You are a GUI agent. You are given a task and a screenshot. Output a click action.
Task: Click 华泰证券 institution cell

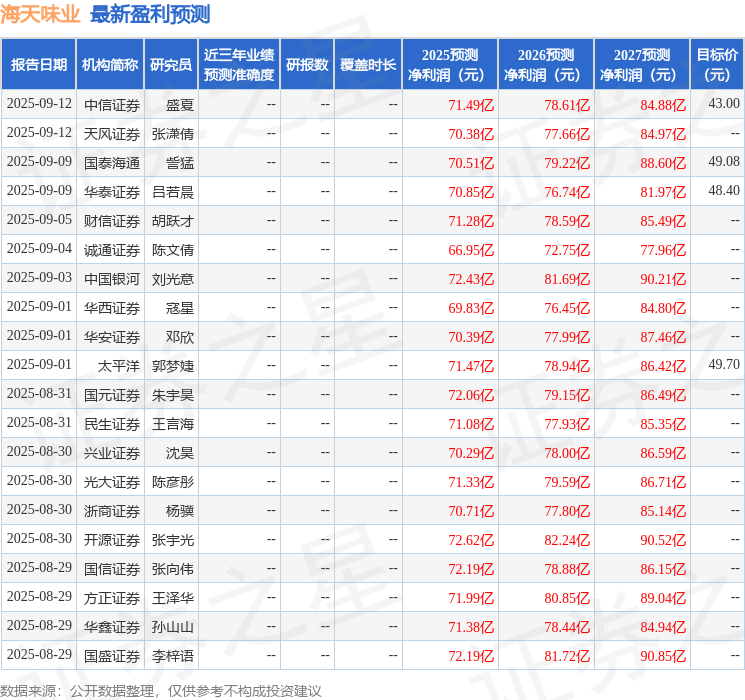112,192
